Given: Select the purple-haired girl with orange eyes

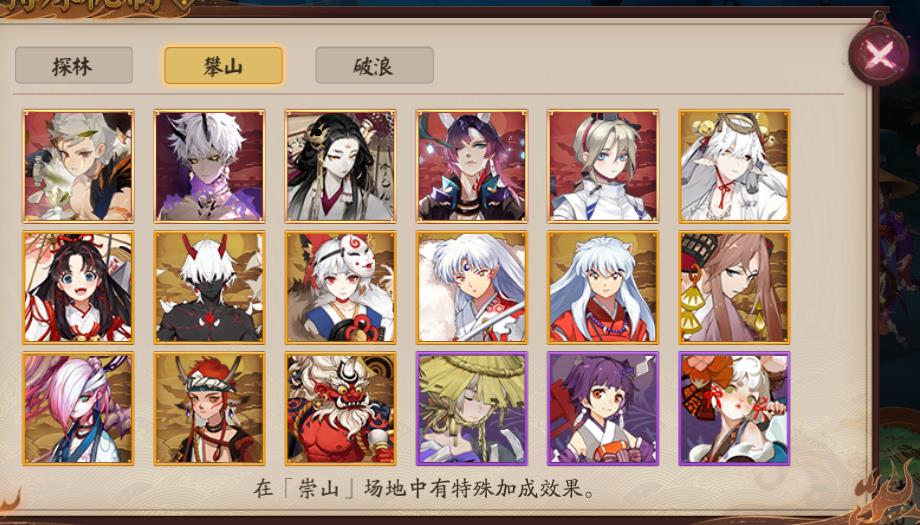Looking at the screenshot, I should tap(603, 408).
